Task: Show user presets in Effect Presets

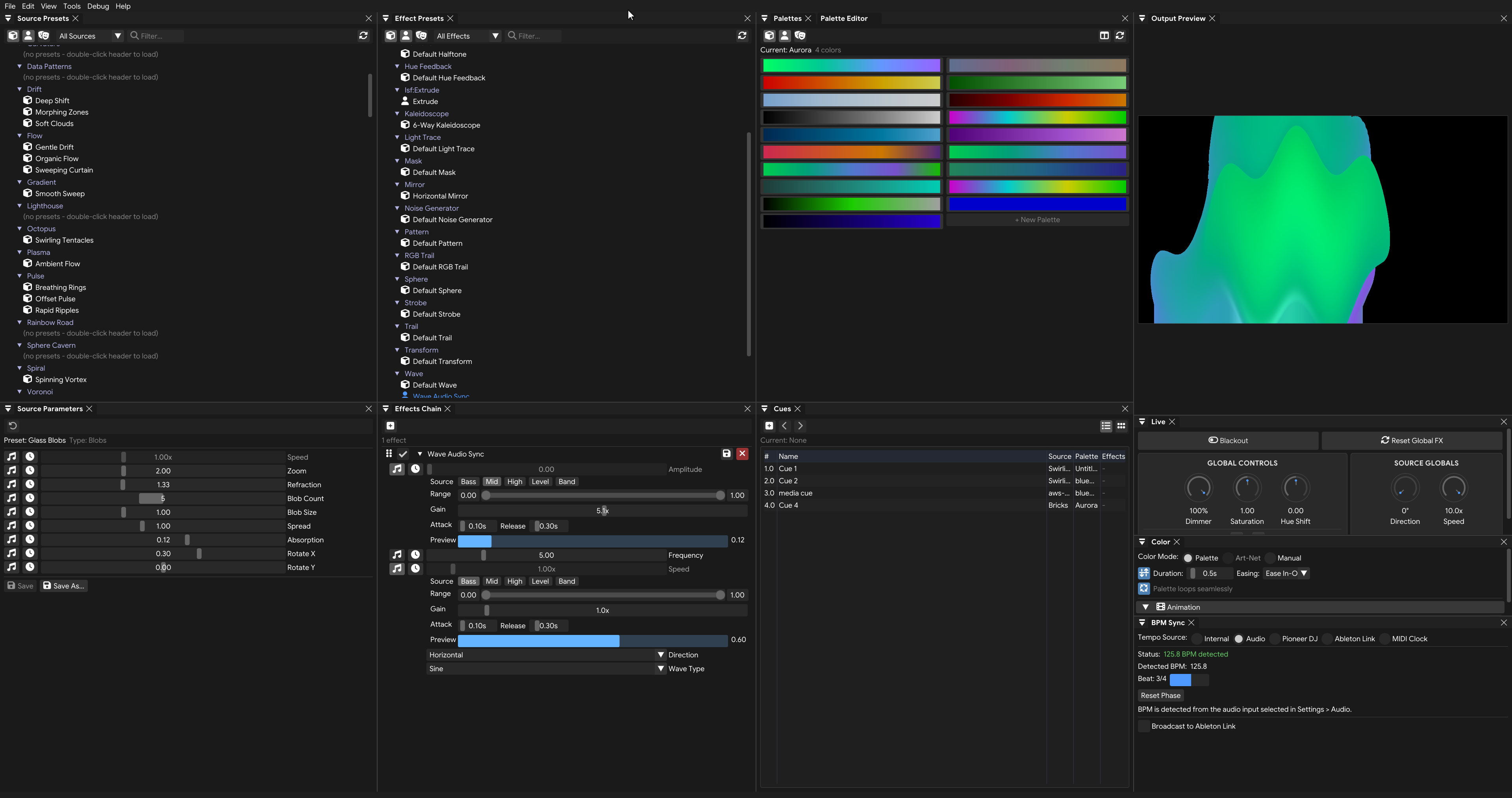Action: (x=406, y=36)
